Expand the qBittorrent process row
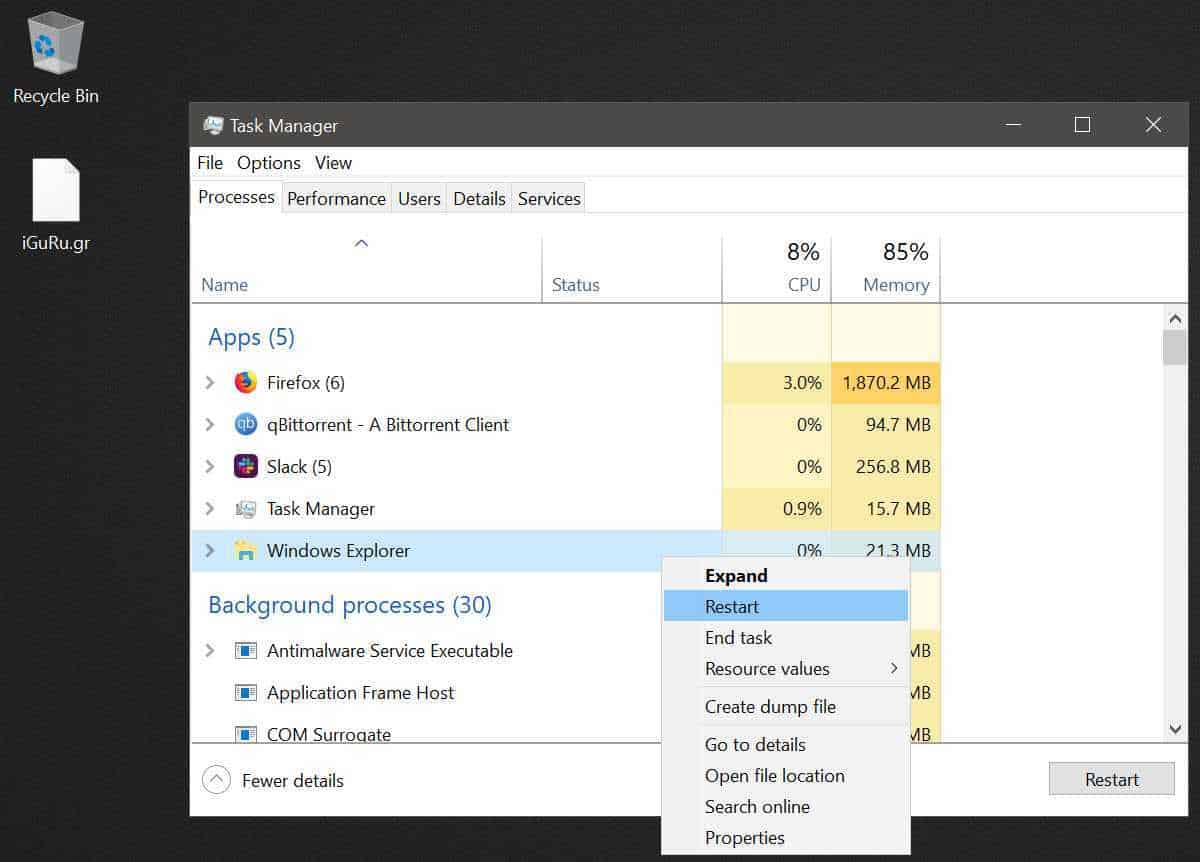The image size is (1200, 862). pos(210,424)
